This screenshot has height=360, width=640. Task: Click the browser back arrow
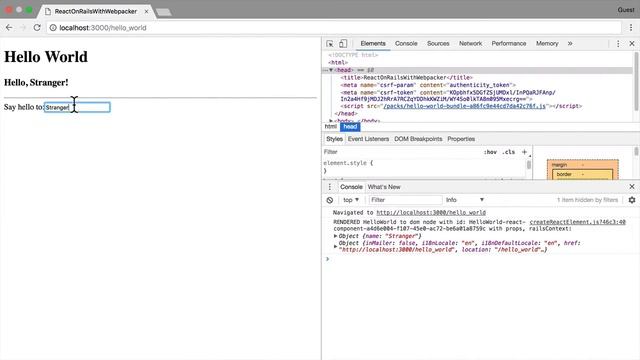[x=9, y=27]
